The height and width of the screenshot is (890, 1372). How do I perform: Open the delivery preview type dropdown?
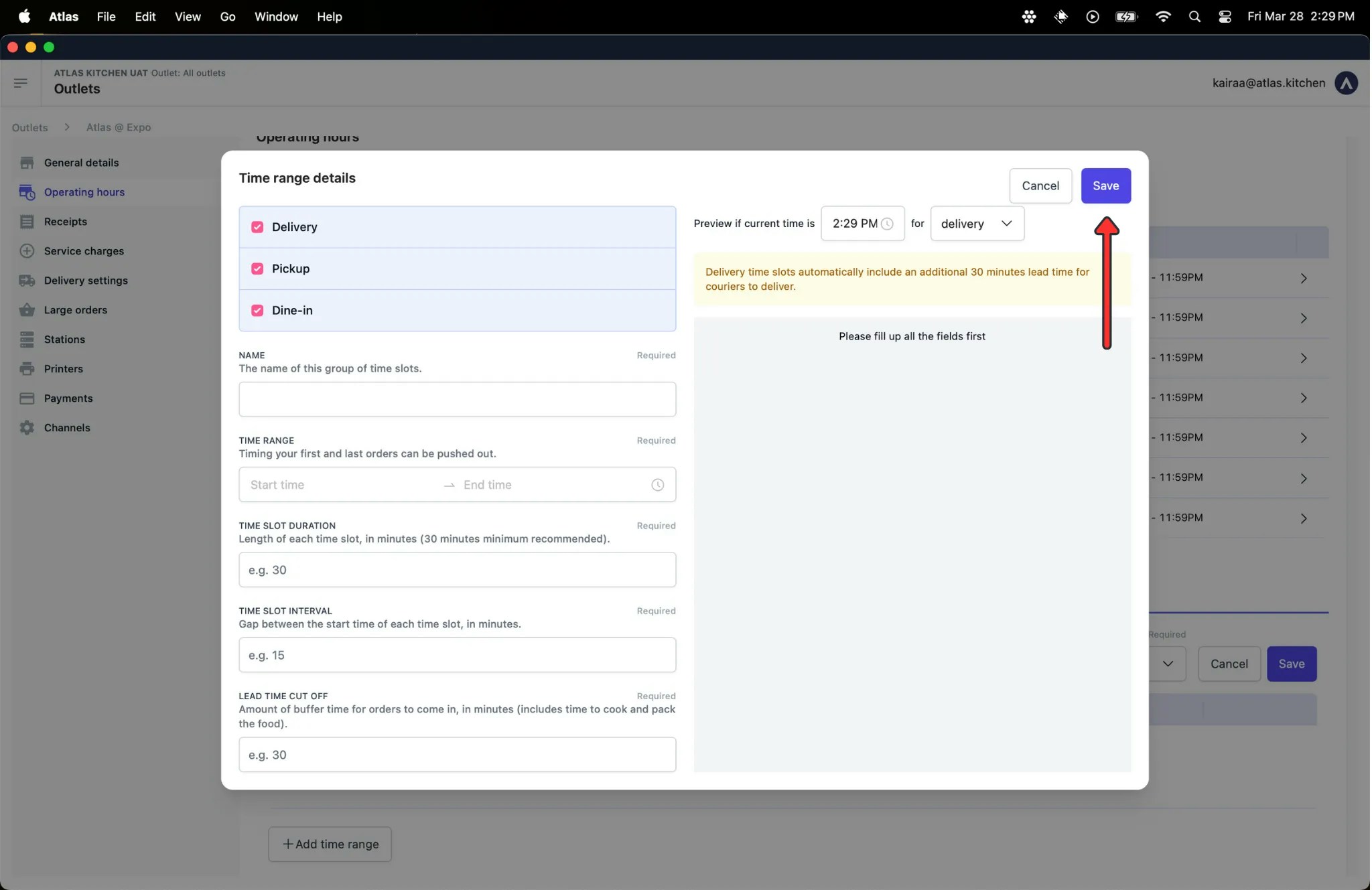click(976, 224)
